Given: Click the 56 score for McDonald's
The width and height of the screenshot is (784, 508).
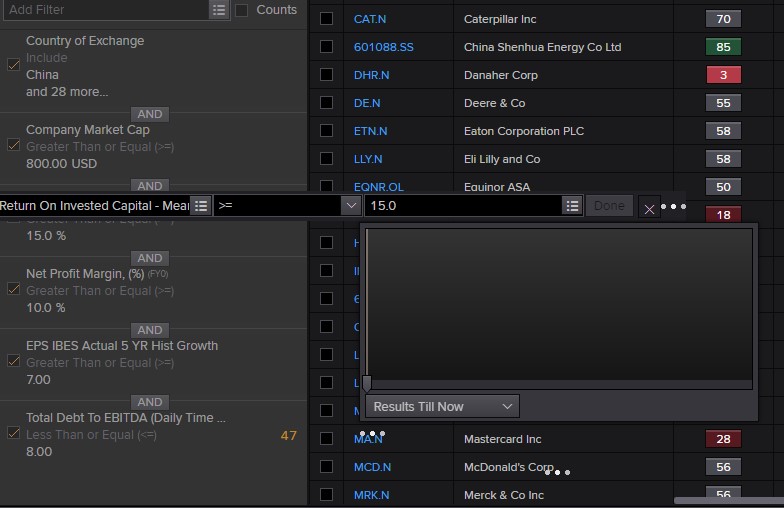Looking at the screenshot, I should pos(723,467).
